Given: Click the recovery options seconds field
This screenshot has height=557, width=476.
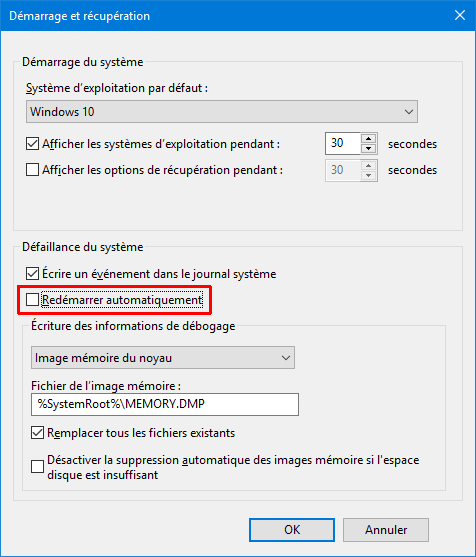Looking at the screenshot, I should [343, 170].
